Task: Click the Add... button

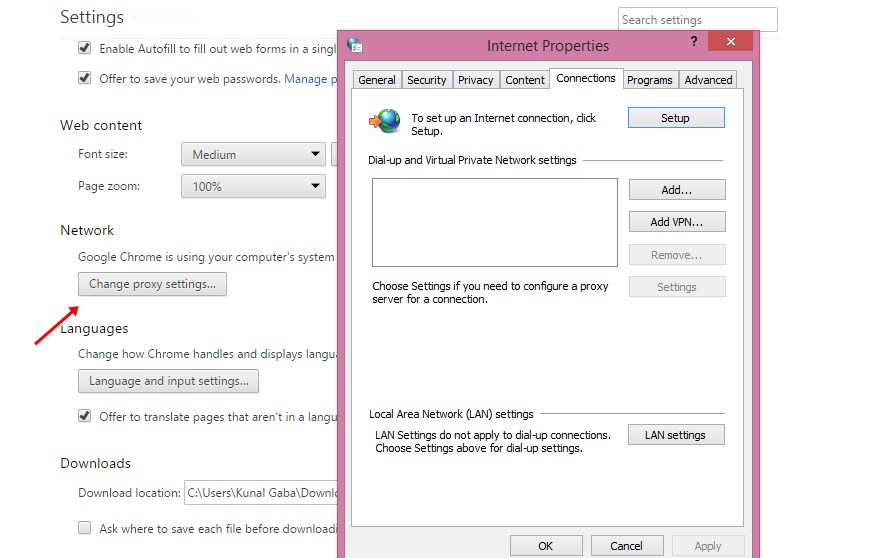Action: point(677,190)
